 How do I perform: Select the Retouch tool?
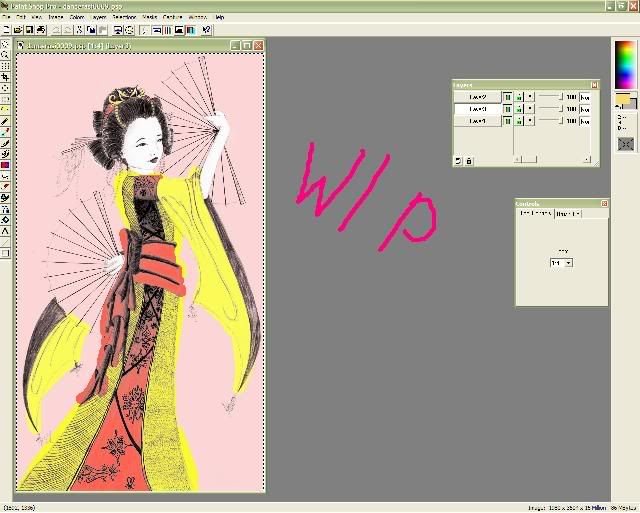[5, 176]
